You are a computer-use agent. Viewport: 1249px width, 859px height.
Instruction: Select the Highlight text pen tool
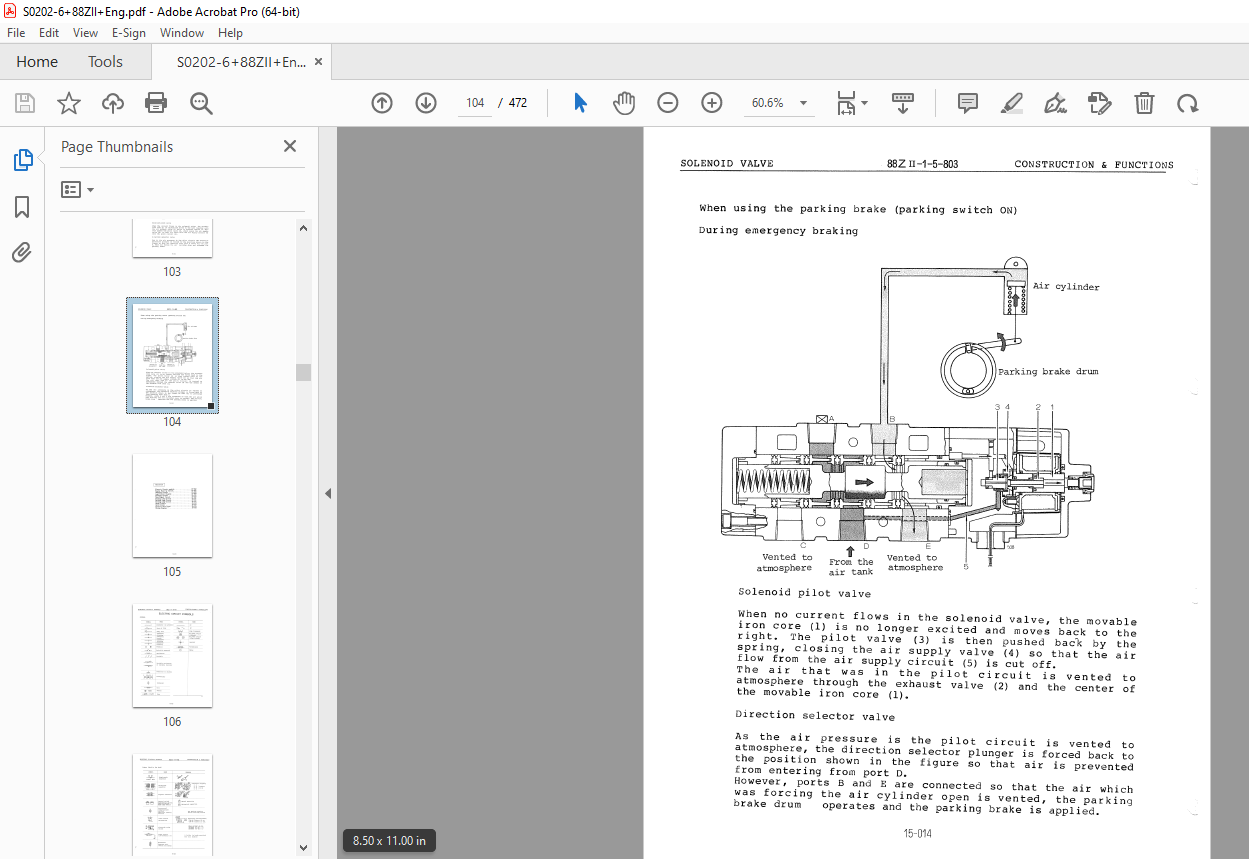click(x=1012, y=103)
